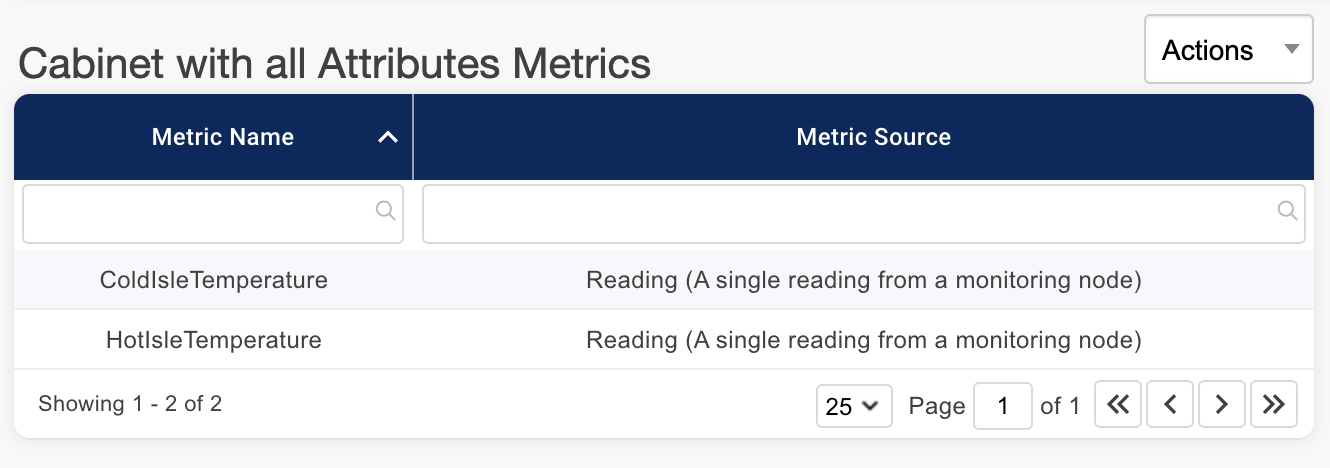Click the sort arrow on Metric Name
The height and width of the screenshot is (468, 1330).
click(388, 138)
